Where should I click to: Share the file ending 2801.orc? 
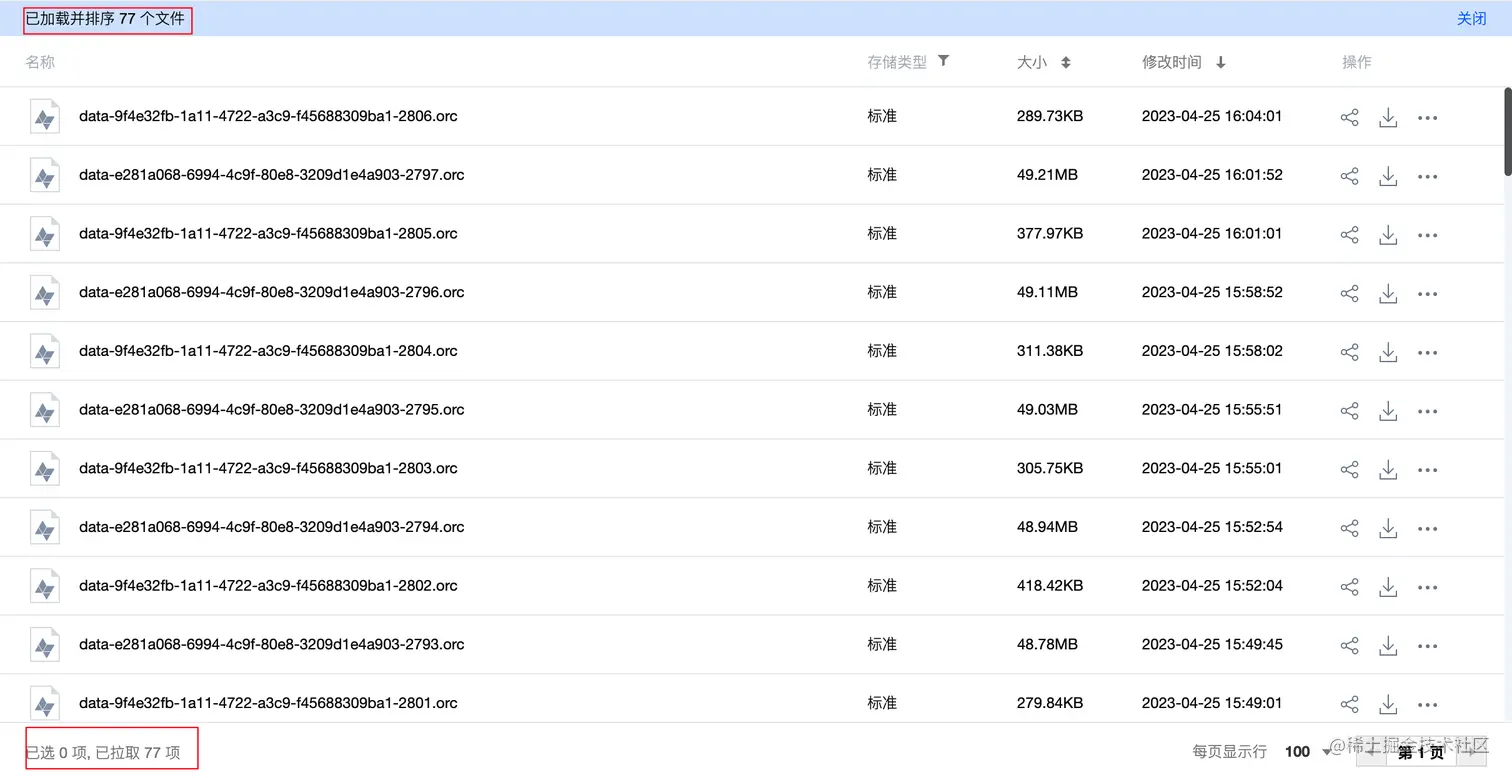1349,704
